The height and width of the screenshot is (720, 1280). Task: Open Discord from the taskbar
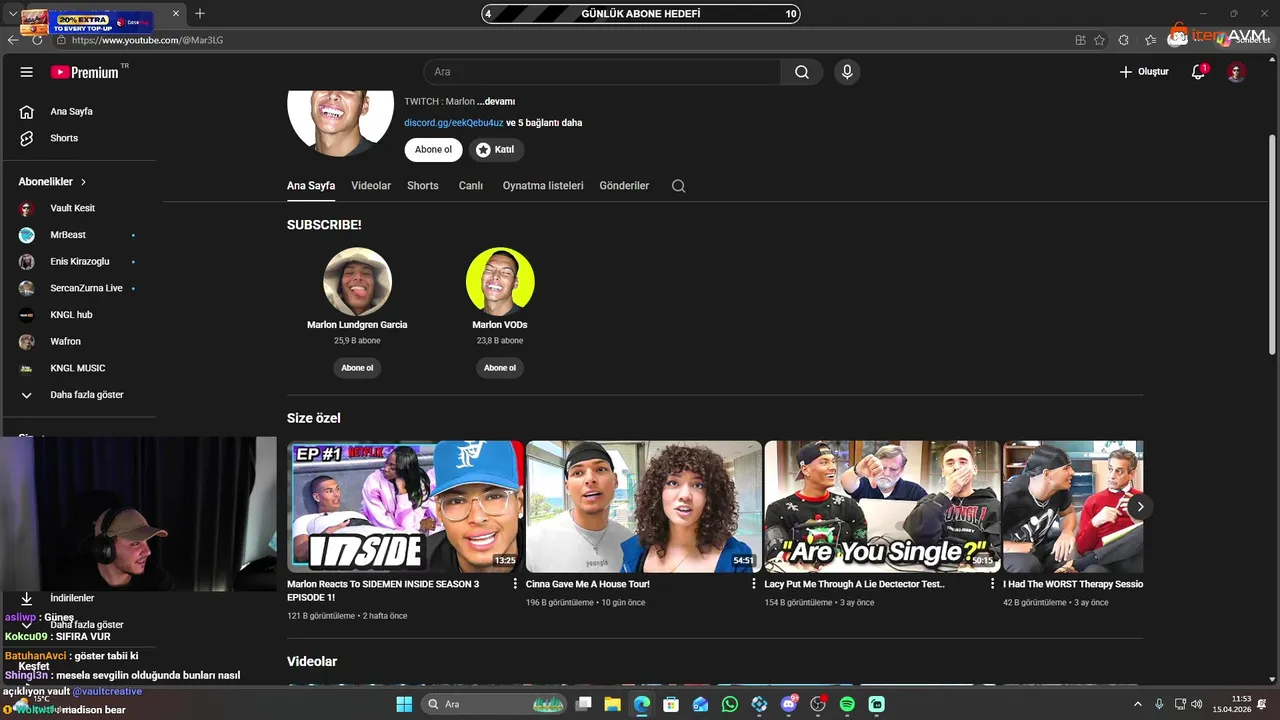pyautogui.click(x=789, y=704)
